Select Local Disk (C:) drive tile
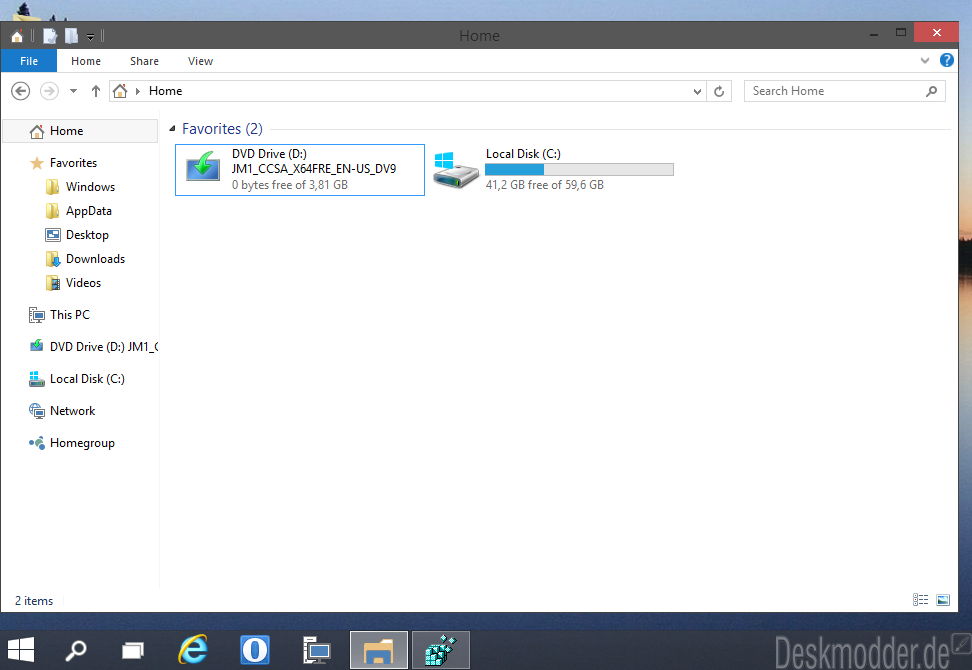The width and height of the screenshot is (972, 670). (x=552, y=169)
